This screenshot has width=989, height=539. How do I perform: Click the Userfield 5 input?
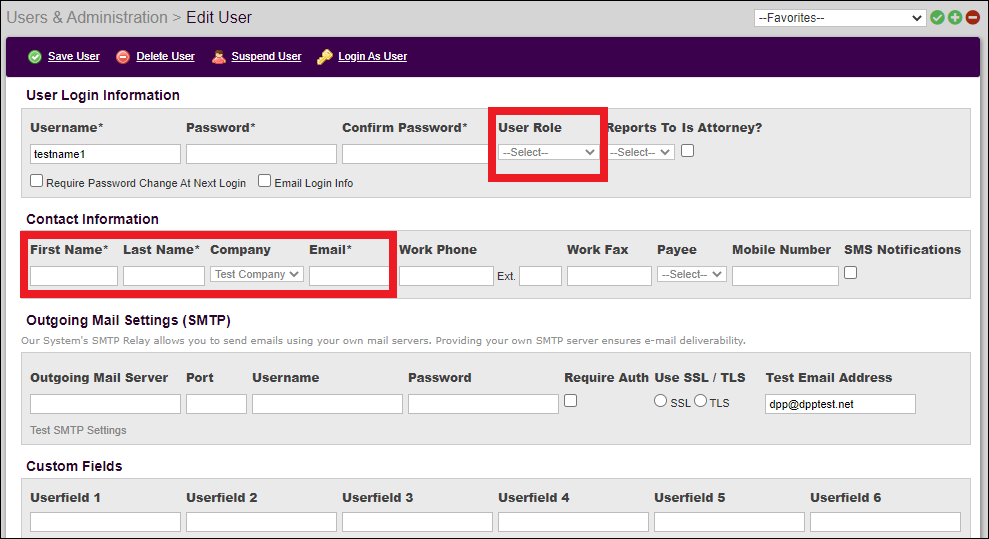click(x=729, y=522)
